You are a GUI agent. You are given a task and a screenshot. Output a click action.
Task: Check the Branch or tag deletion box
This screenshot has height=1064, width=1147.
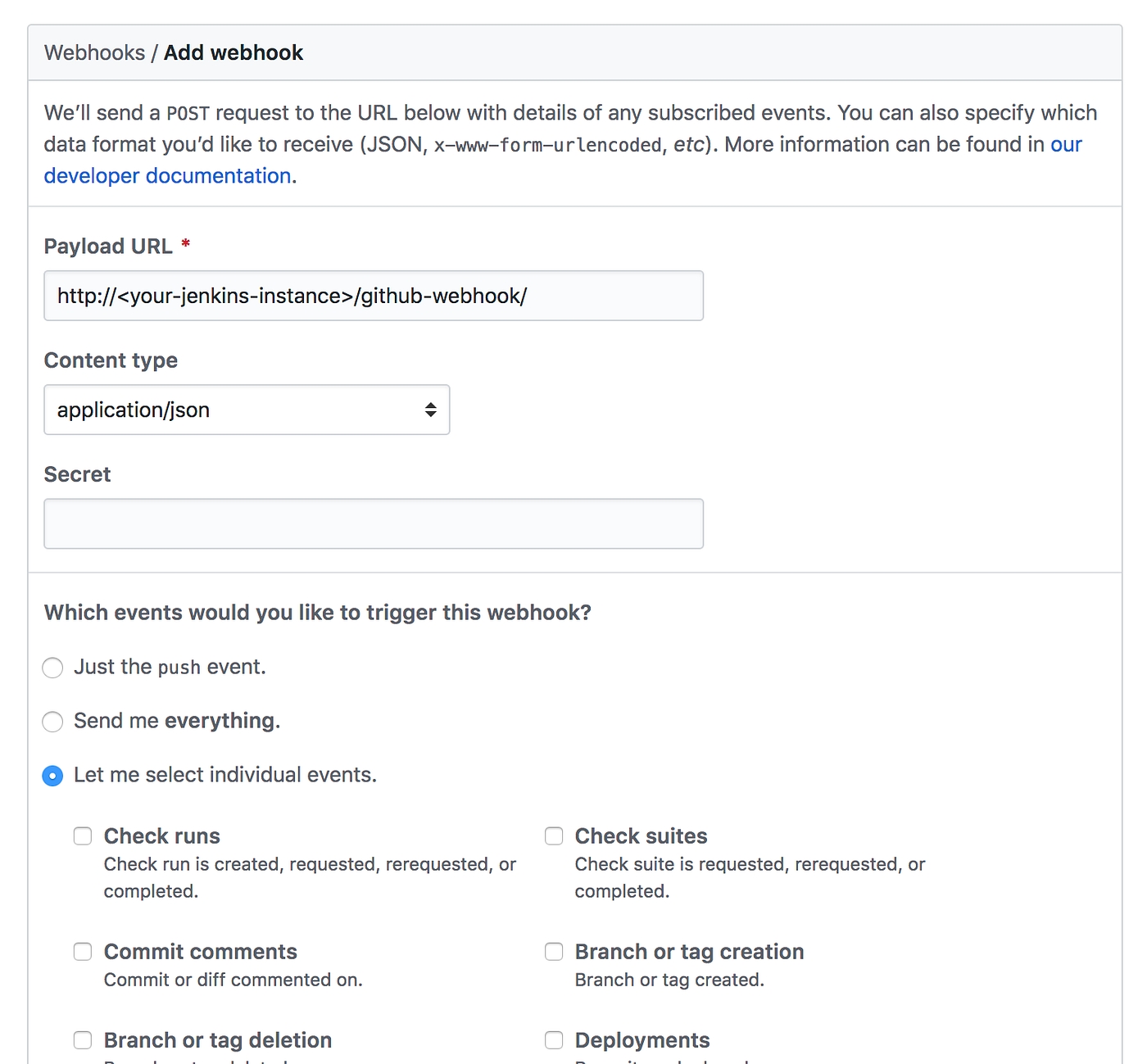click(83, 1040)
